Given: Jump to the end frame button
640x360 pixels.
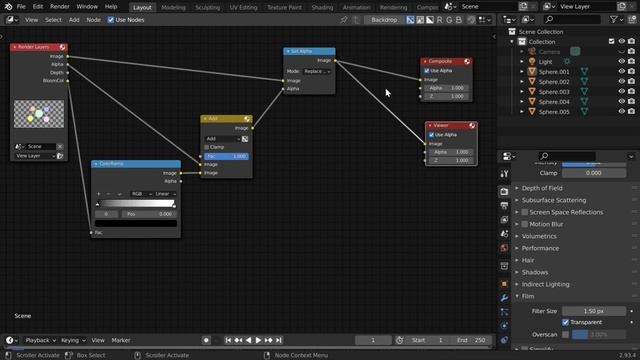Looking at the screenshot, I should click(278, 340).
